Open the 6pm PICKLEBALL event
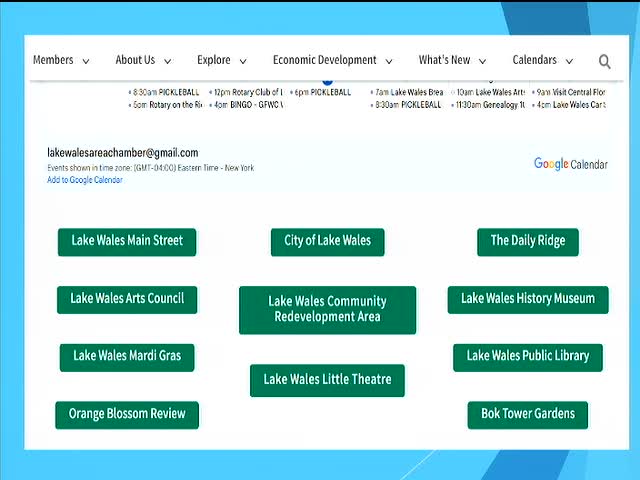The height and width of the screenshot is (480, 640). click(x=320, y=92)
